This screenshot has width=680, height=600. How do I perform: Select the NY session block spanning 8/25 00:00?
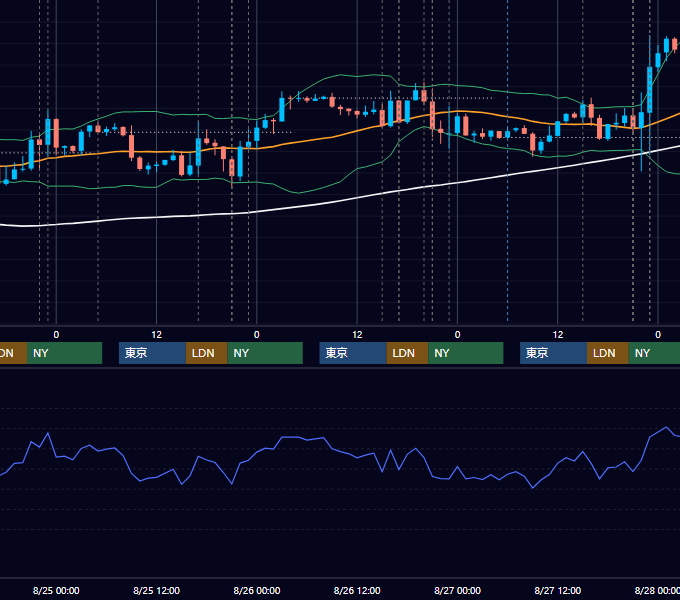point(64,353)
